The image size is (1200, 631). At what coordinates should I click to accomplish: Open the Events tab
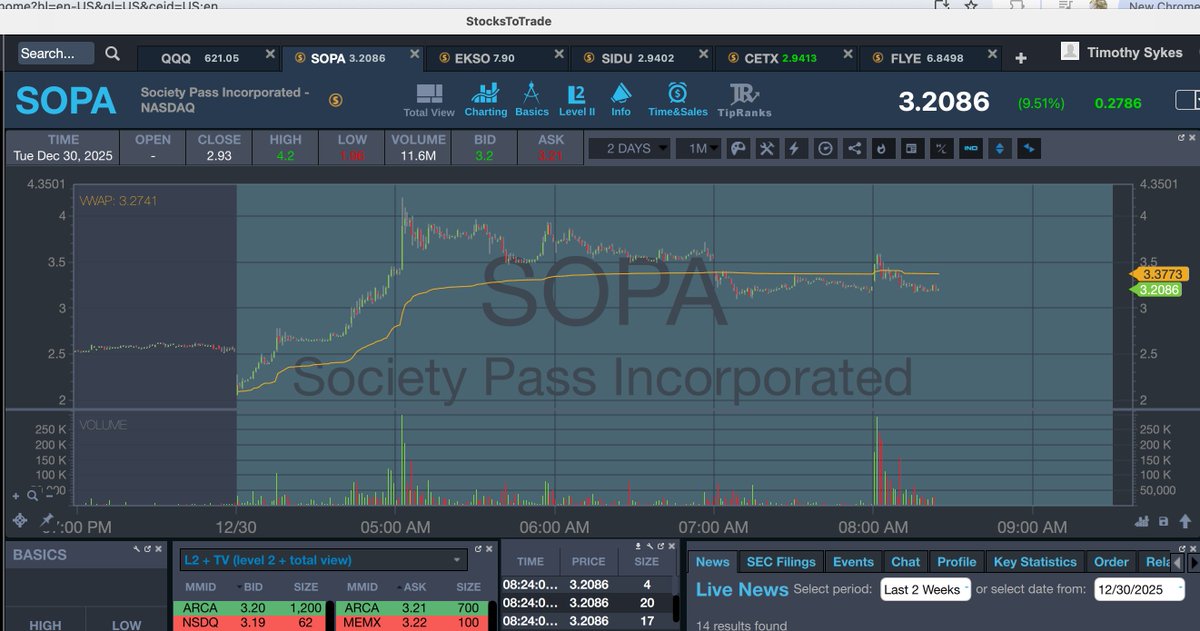pyautogui.click(x=853, y=562)
